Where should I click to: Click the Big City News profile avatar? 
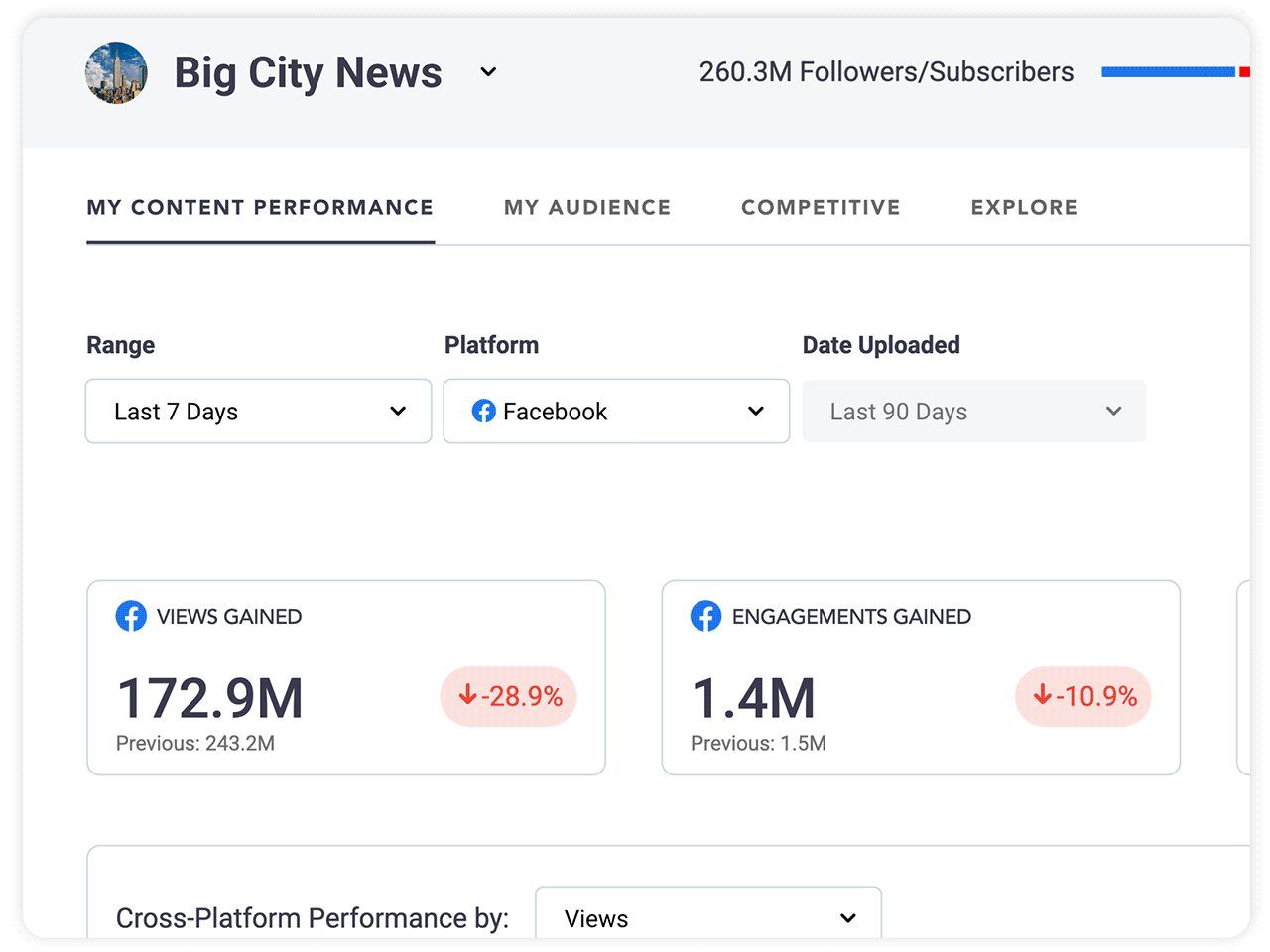(x=116, y=72)
